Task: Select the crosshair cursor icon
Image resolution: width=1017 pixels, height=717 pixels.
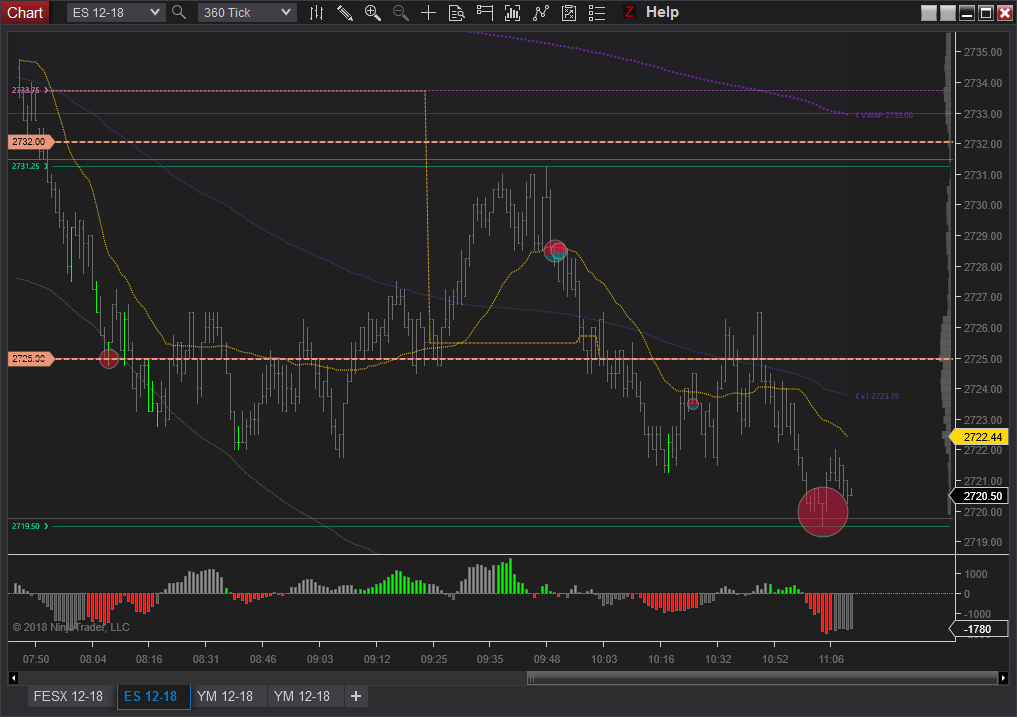Action: coord(429,12)
